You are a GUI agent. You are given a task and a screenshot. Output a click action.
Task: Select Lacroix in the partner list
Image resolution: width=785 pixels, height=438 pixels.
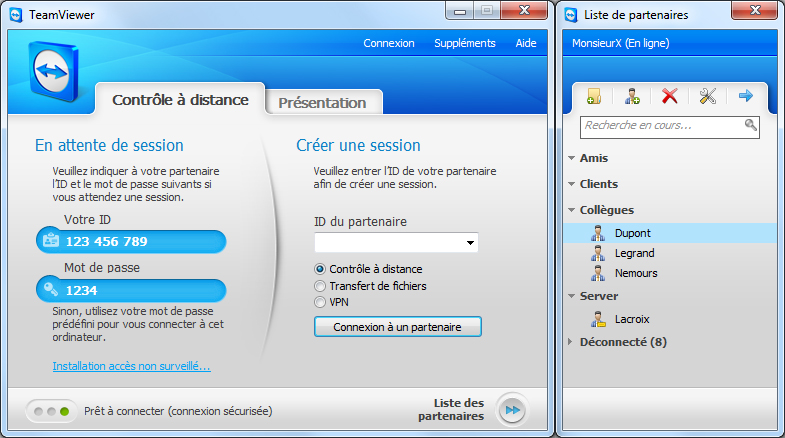click(x=670, y=319)
